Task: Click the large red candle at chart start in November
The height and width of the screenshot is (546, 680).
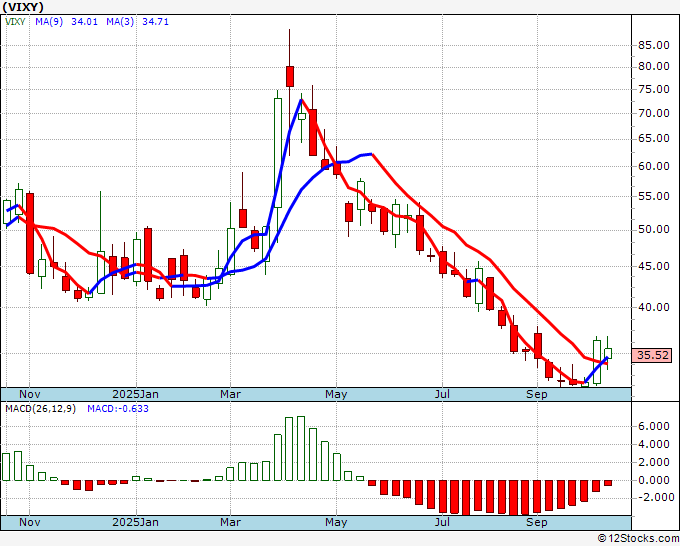Action: (x=30, y=230)
